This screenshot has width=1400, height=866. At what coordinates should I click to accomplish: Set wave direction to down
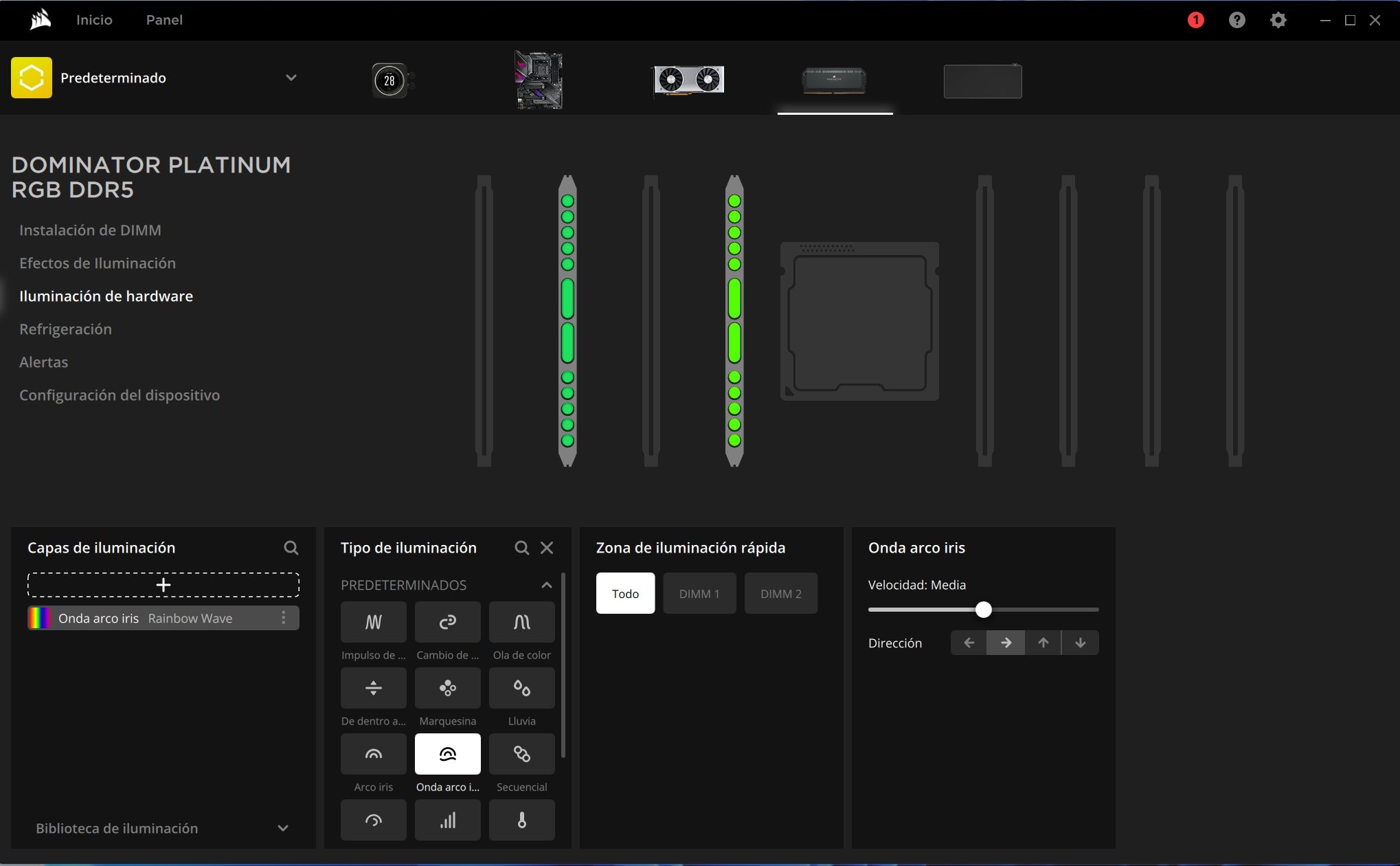(1080, 643)
